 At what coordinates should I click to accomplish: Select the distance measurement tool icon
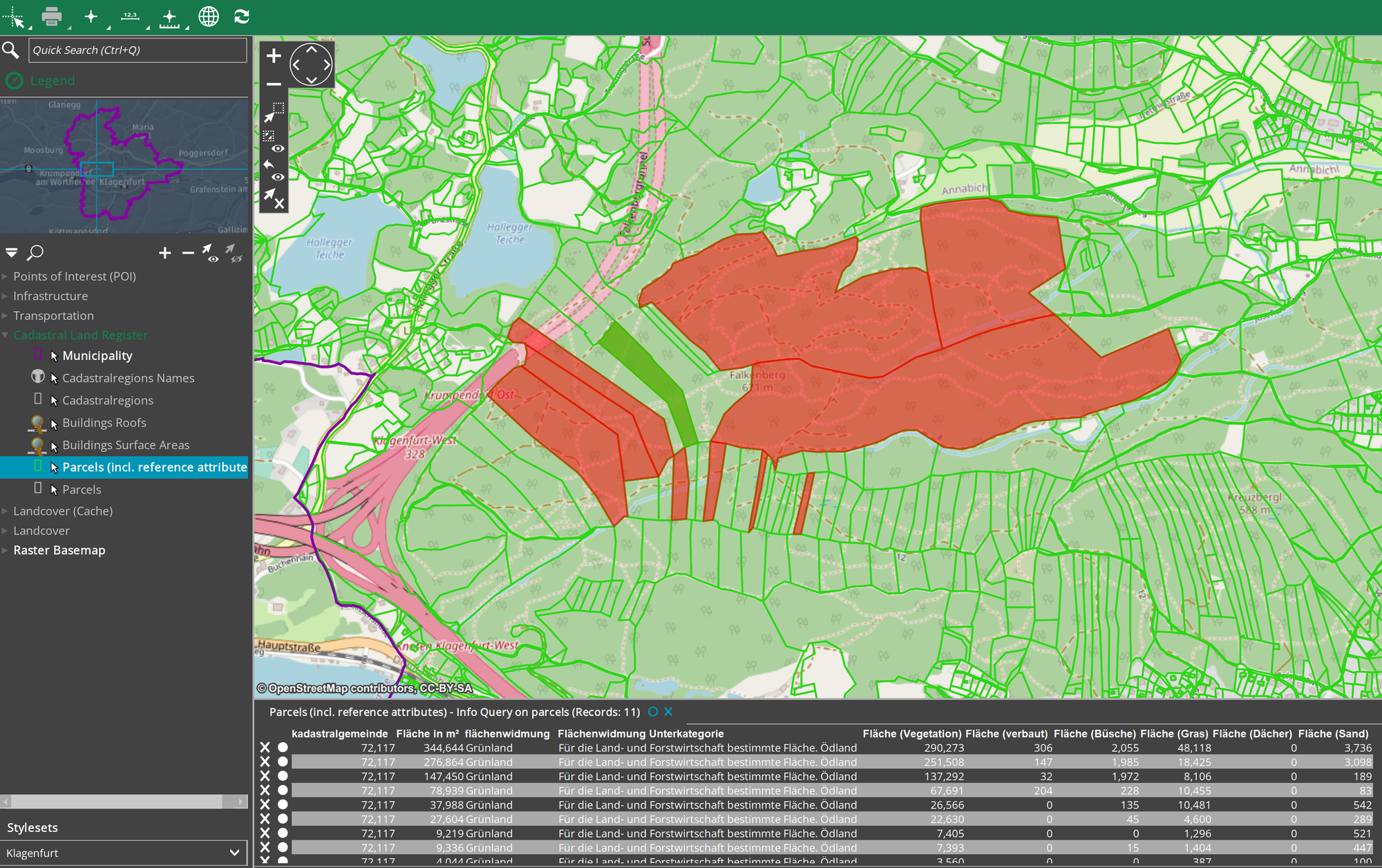[130, 16]
